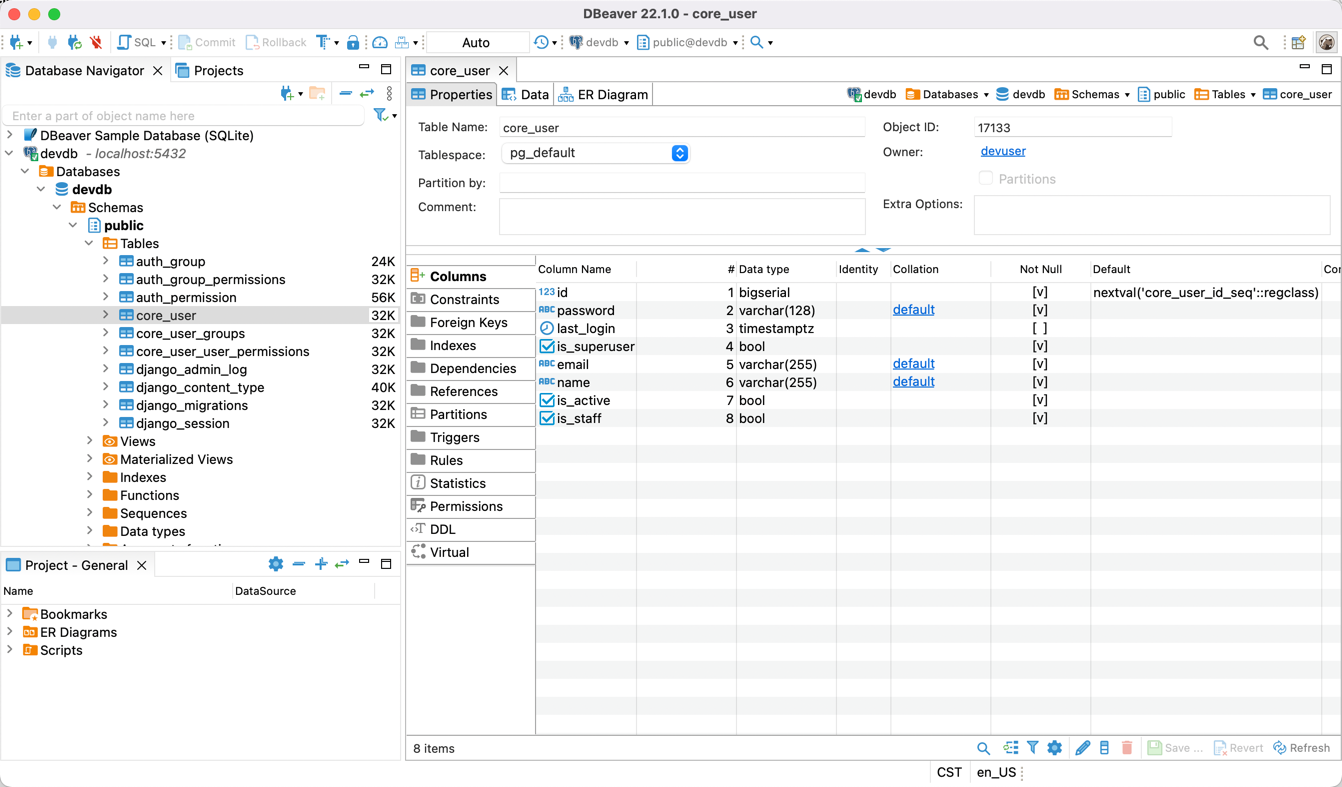
Task: Open the DDL section
Action: click(470, 529)
